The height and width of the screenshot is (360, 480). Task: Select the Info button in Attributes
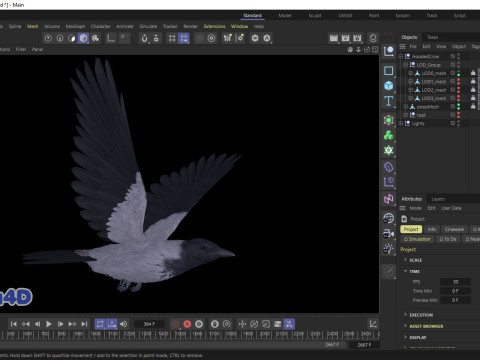click(432, 229)
